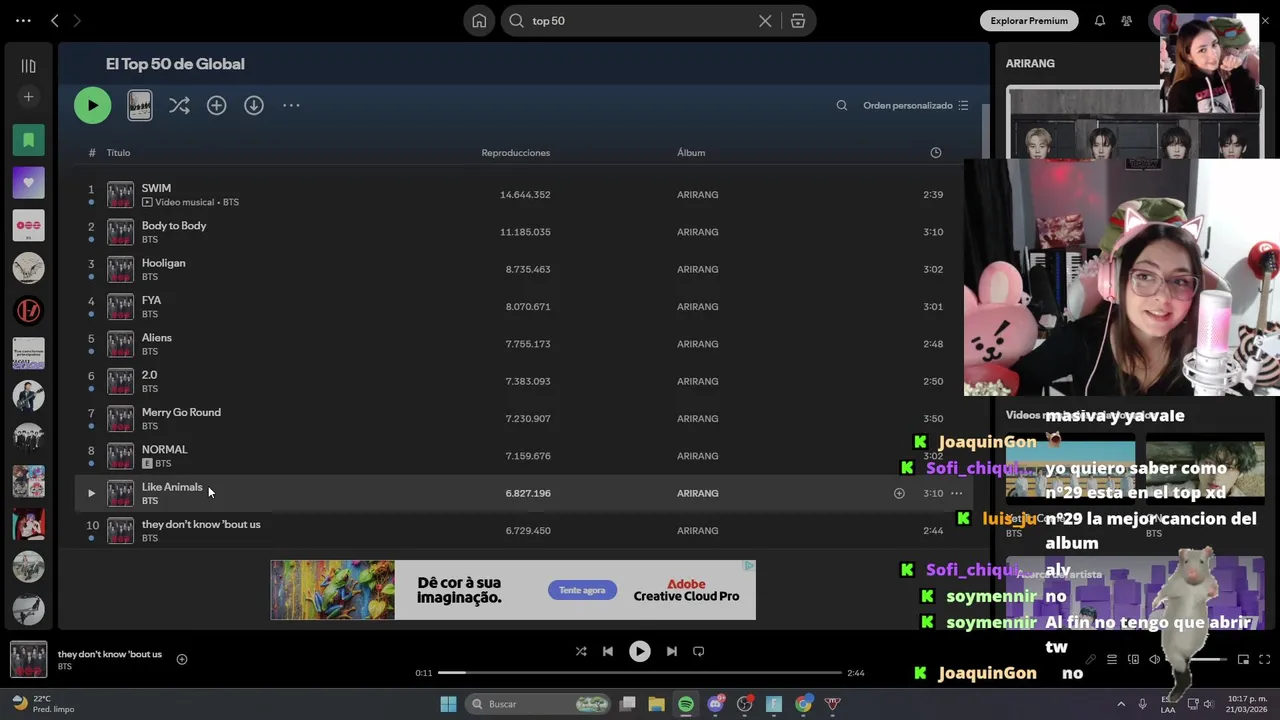Open friend activity icon
This screenshot has height=720, width=1280.
(x=1127, y=20)
